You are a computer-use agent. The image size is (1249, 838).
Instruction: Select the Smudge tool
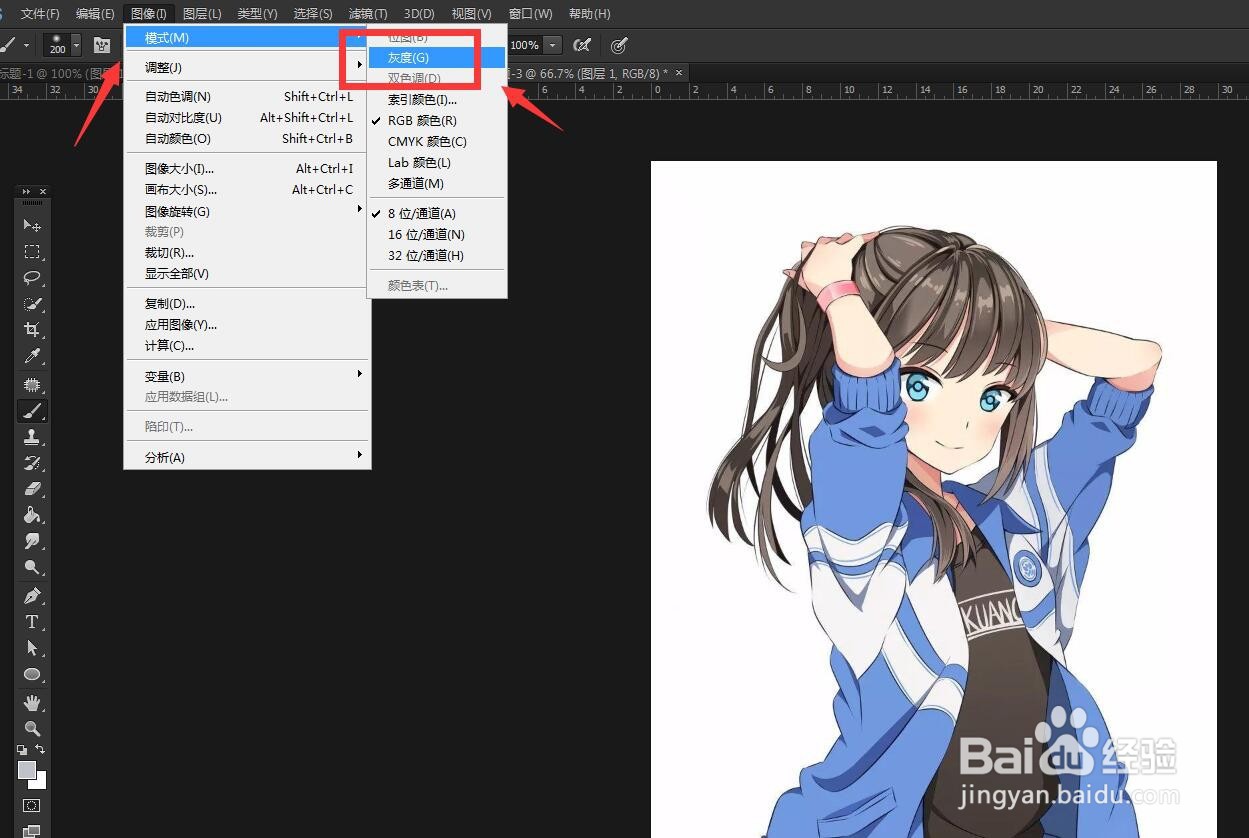(x=32, y=541)
